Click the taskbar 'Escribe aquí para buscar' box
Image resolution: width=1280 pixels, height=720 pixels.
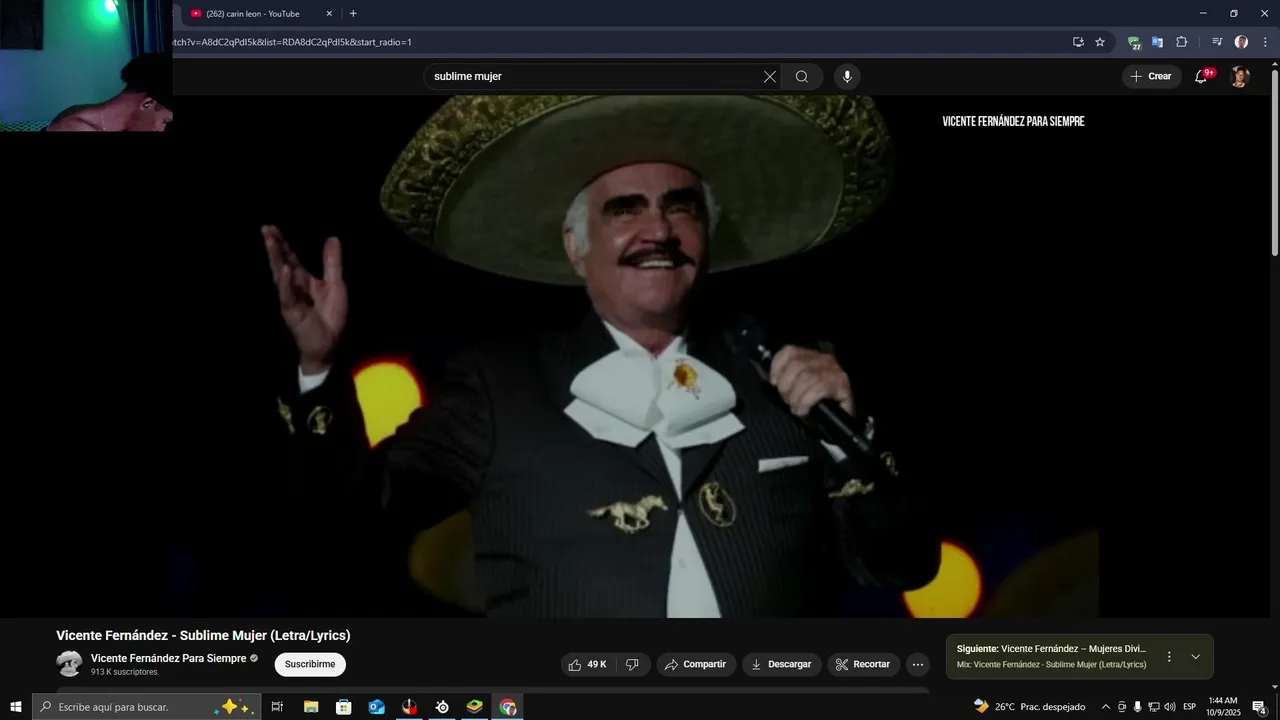tap(147, 707)
